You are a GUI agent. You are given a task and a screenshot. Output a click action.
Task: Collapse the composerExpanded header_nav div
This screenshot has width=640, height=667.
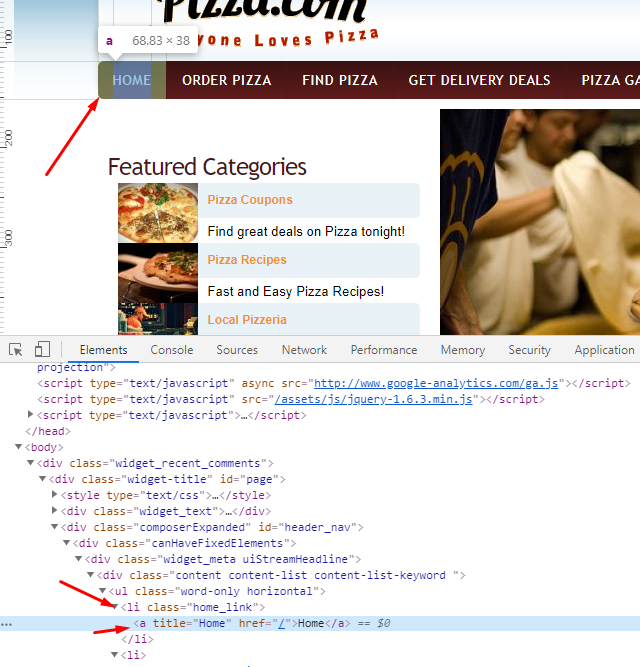point(54,527)
